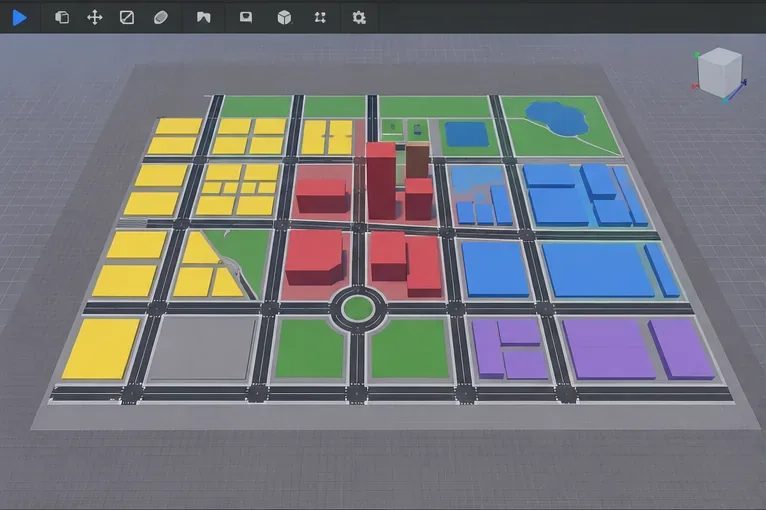The width and height of the screenshot is (766, 510).
Task: Select the copy/duplicate objects tool icon
Action: pyautogui.click(x=62, y=18)
